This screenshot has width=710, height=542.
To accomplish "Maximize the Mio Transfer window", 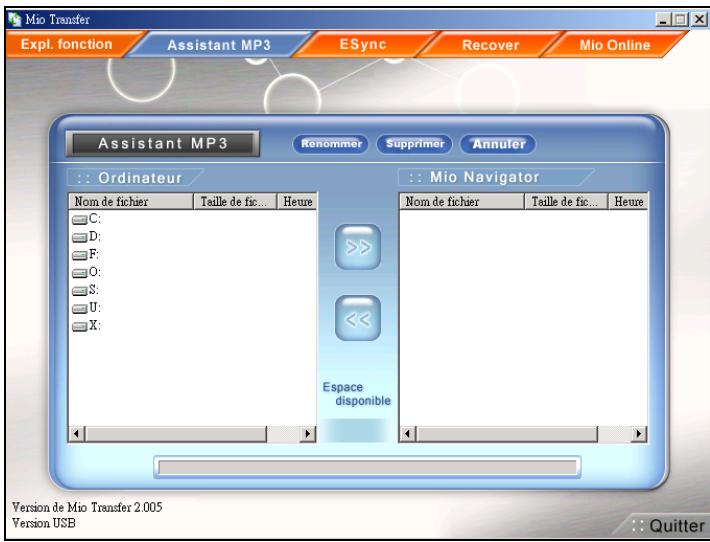I will click(x=680, y=19).
